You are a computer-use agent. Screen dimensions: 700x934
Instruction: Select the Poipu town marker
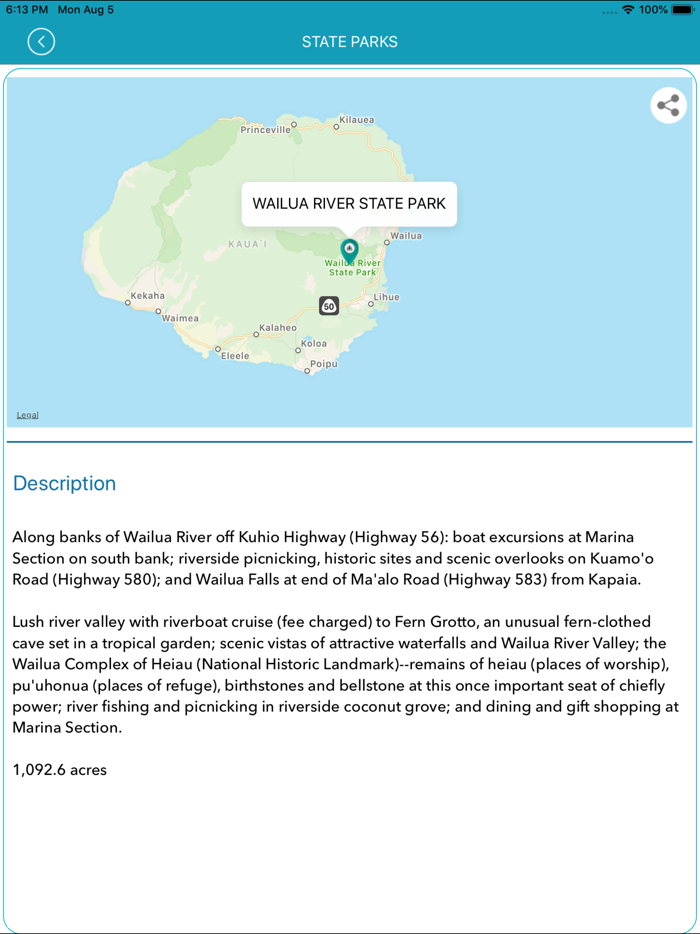point(324,365)
